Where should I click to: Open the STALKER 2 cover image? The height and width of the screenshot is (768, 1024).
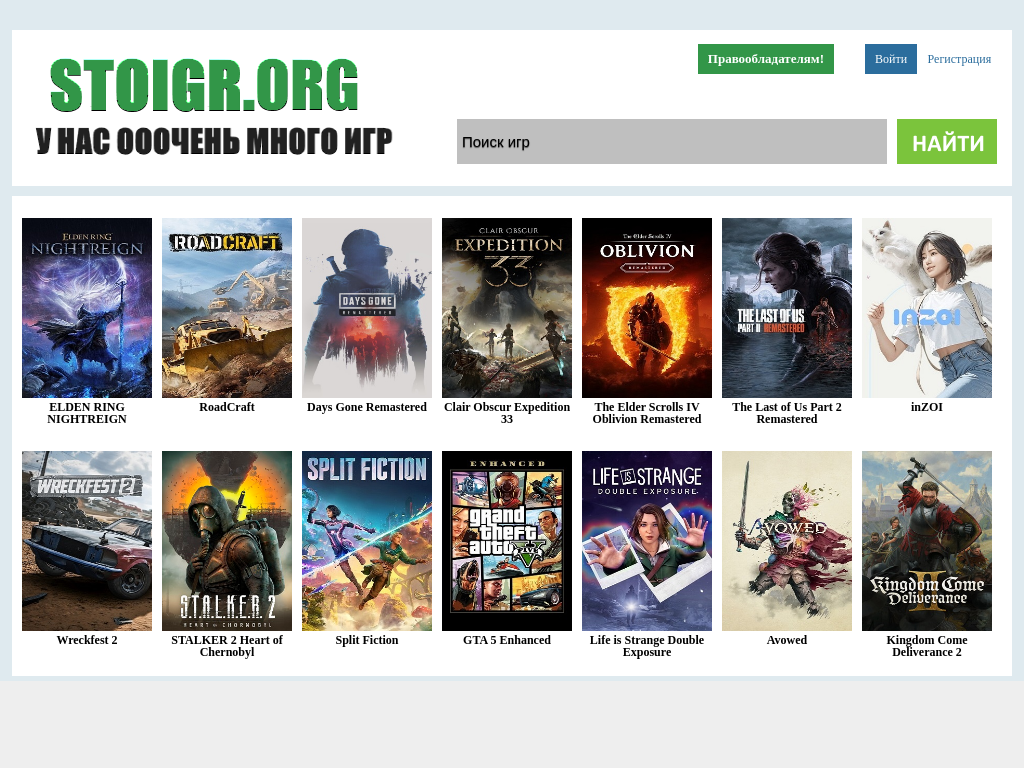point(227,541)
